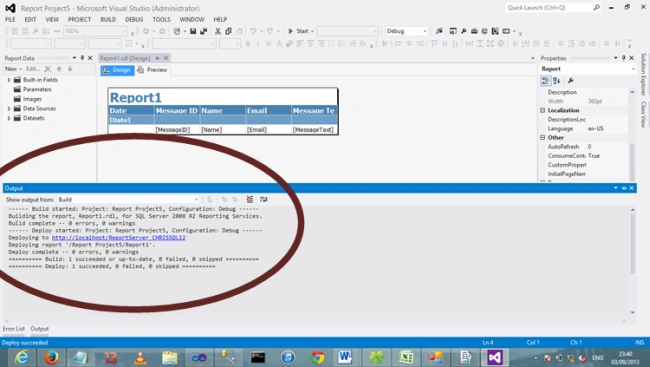Toggle word wrap in the Output toolbar

[264, 199]
